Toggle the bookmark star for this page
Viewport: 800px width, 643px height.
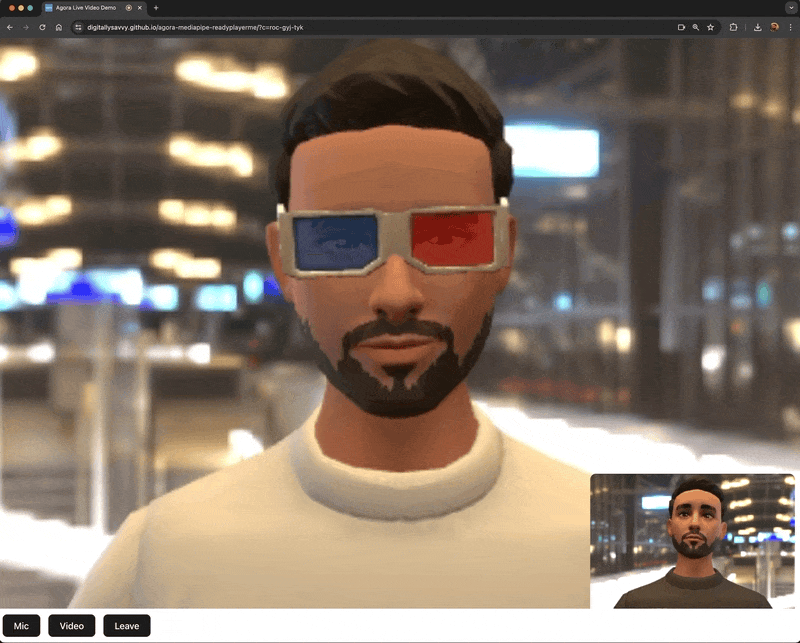point(712,29)
